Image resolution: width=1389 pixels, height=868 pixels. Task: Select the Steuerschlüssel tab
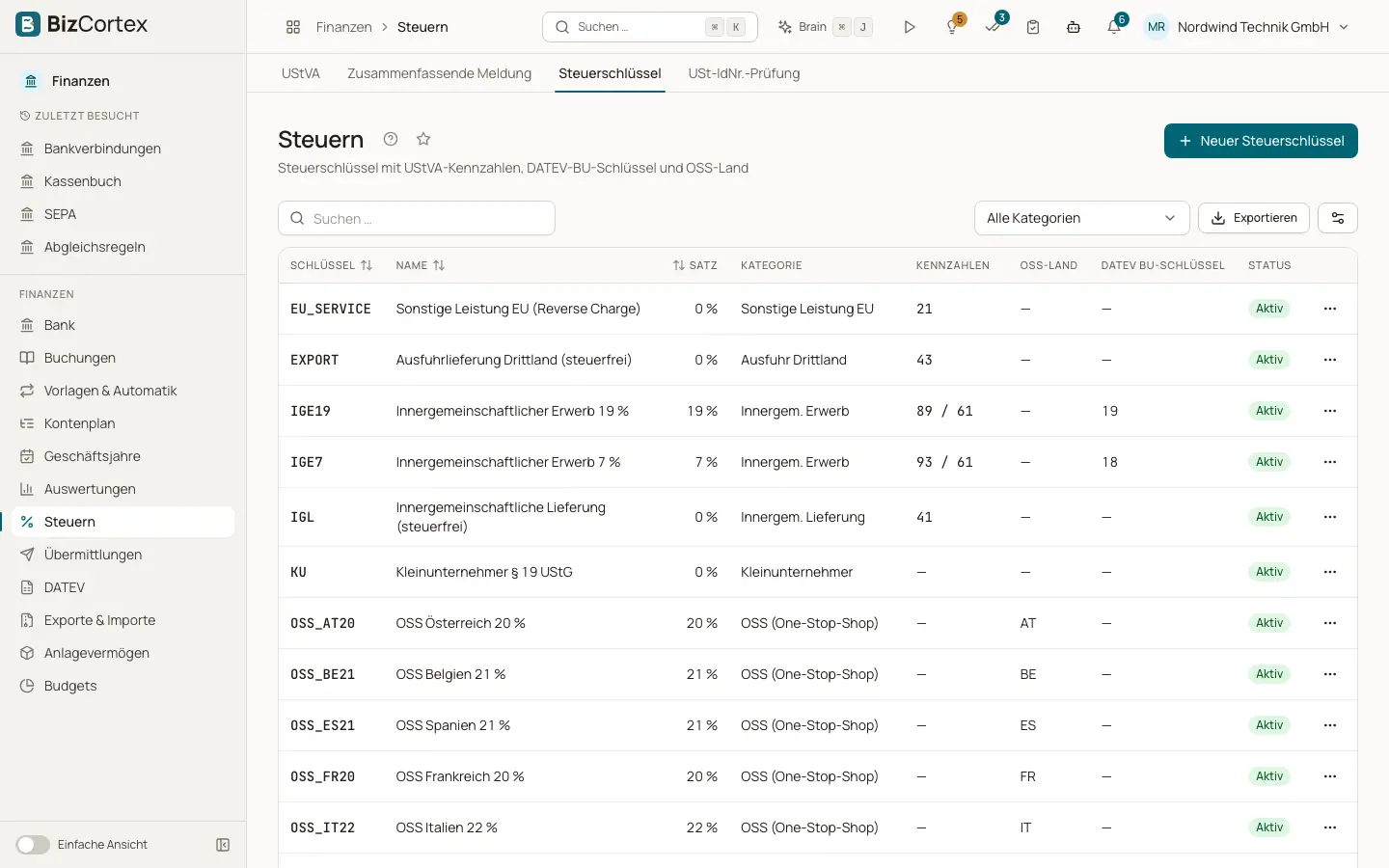610,73
